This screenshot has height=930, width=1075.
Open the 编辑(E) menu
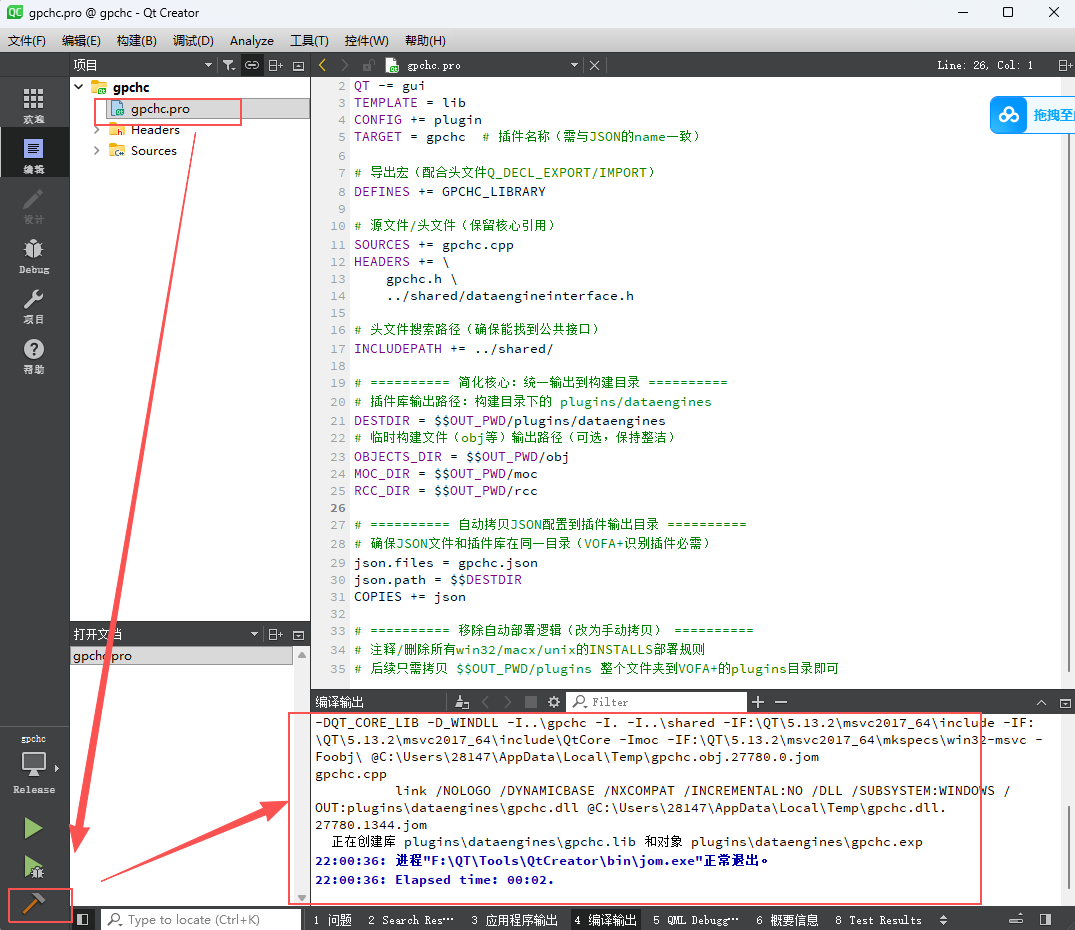click(x=81, y=40)
